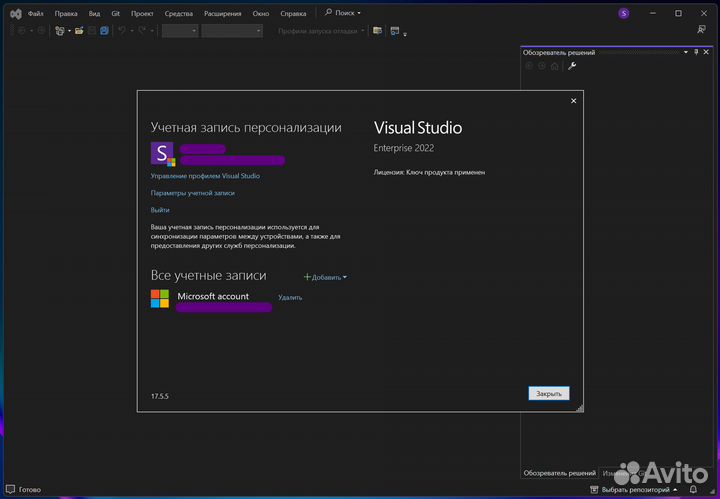Open the Поиск search box
The height and width of the screenshot is (499, 720).
343,13
